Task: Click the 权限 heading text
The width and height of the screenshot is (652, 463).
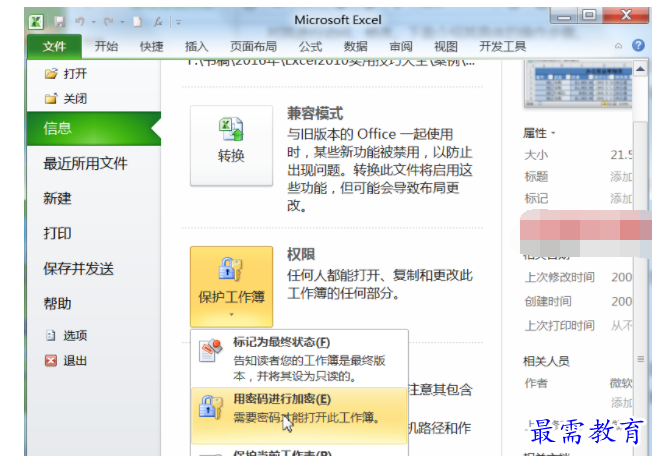Action: 301,254
